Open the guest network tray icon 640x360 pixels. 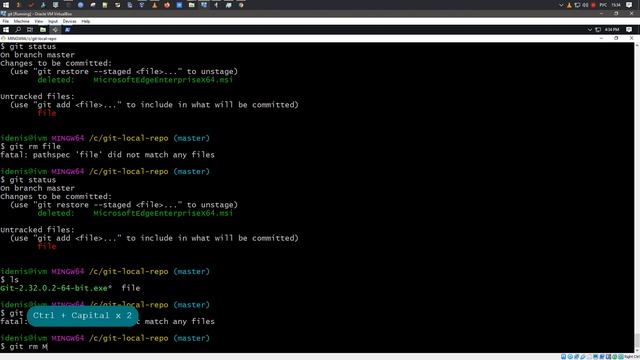pos(598,29)
